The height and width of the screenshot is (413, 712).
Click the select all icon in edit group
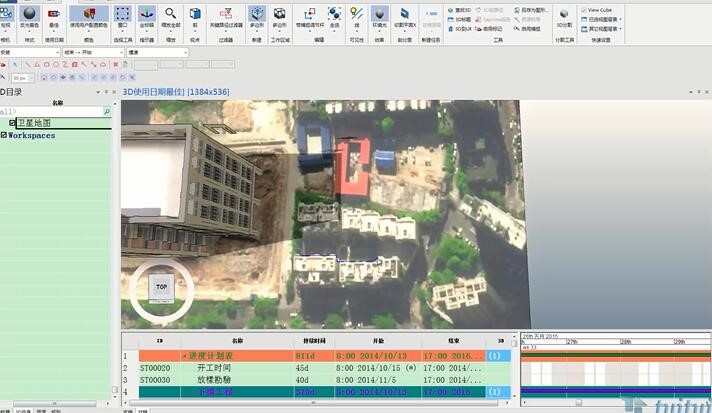[334, 14]
